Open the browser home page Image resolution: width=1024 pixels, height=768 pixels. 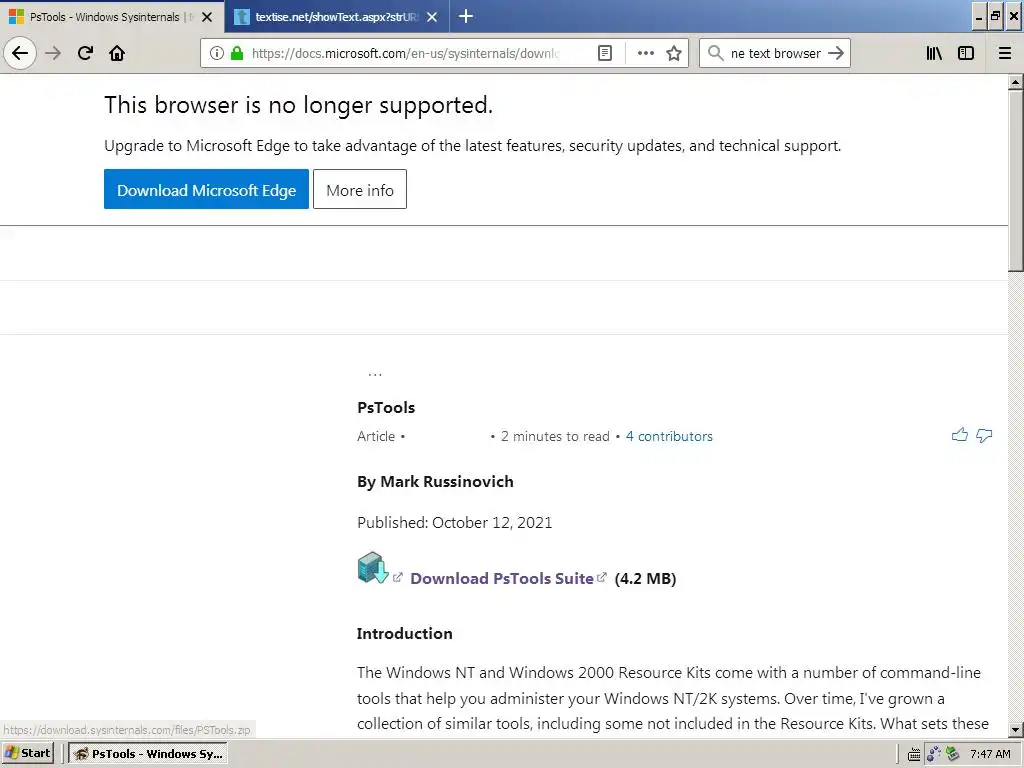coord(117,53)
